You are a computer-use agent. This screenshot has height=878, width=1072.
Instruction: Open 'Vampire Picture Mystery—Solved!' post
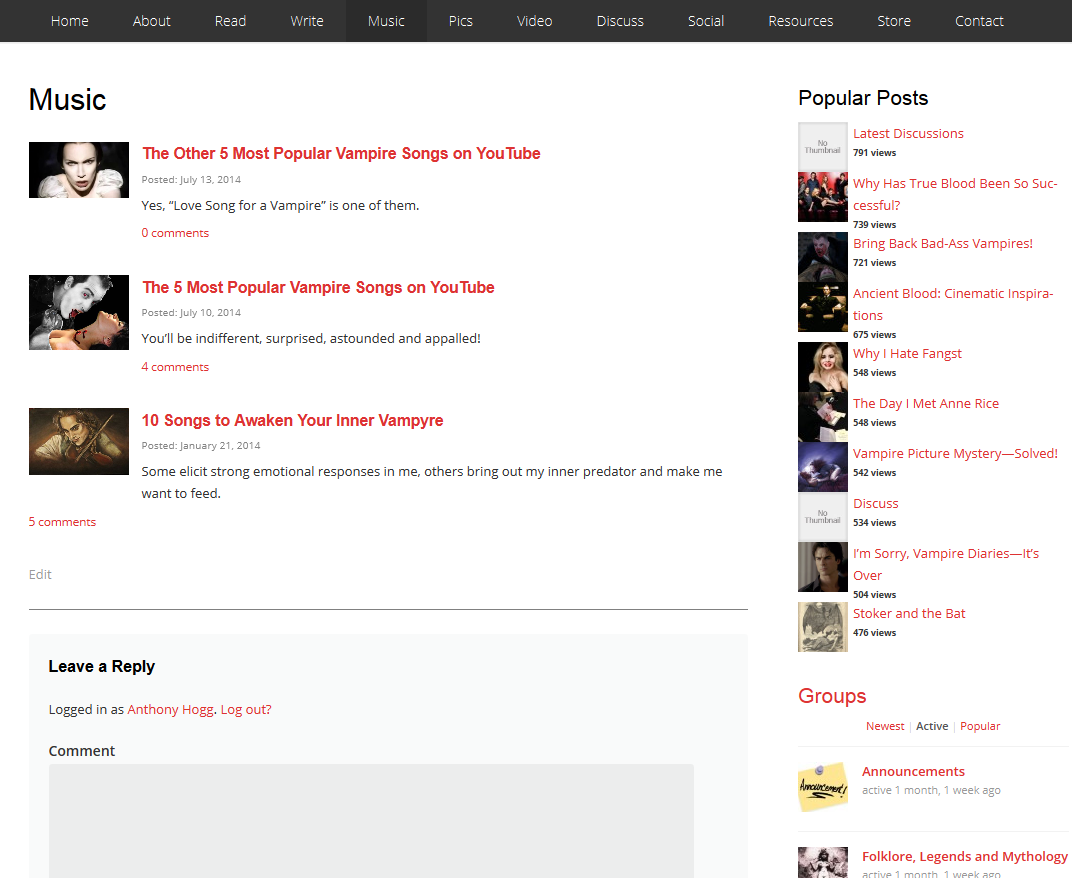coord(955,453)
